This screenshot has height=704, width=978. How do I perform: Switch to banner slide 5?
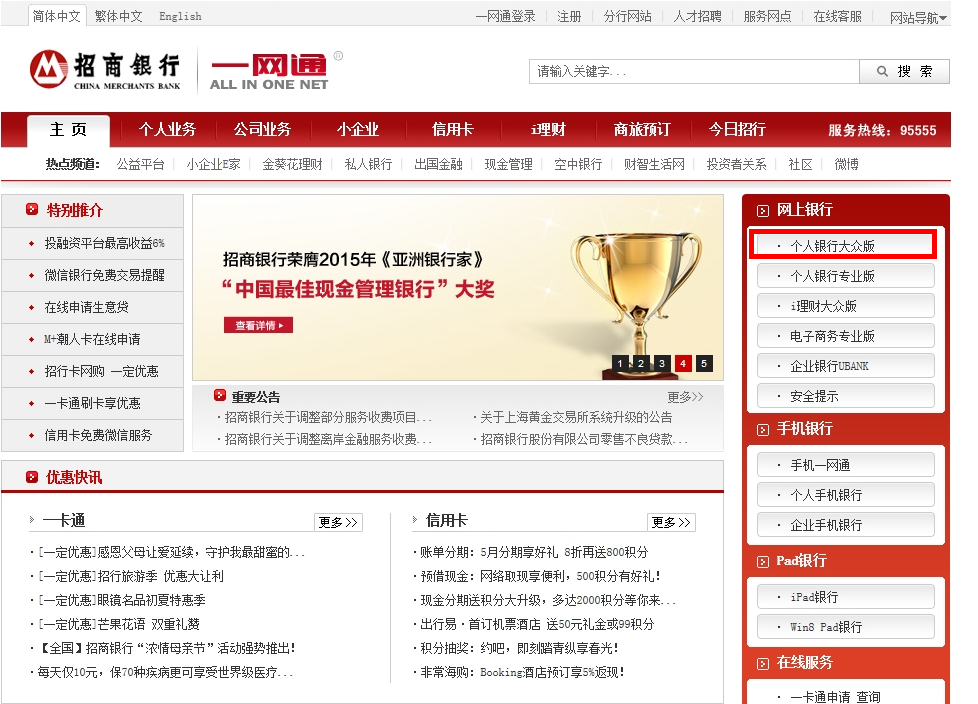click(x=704, y=363)
